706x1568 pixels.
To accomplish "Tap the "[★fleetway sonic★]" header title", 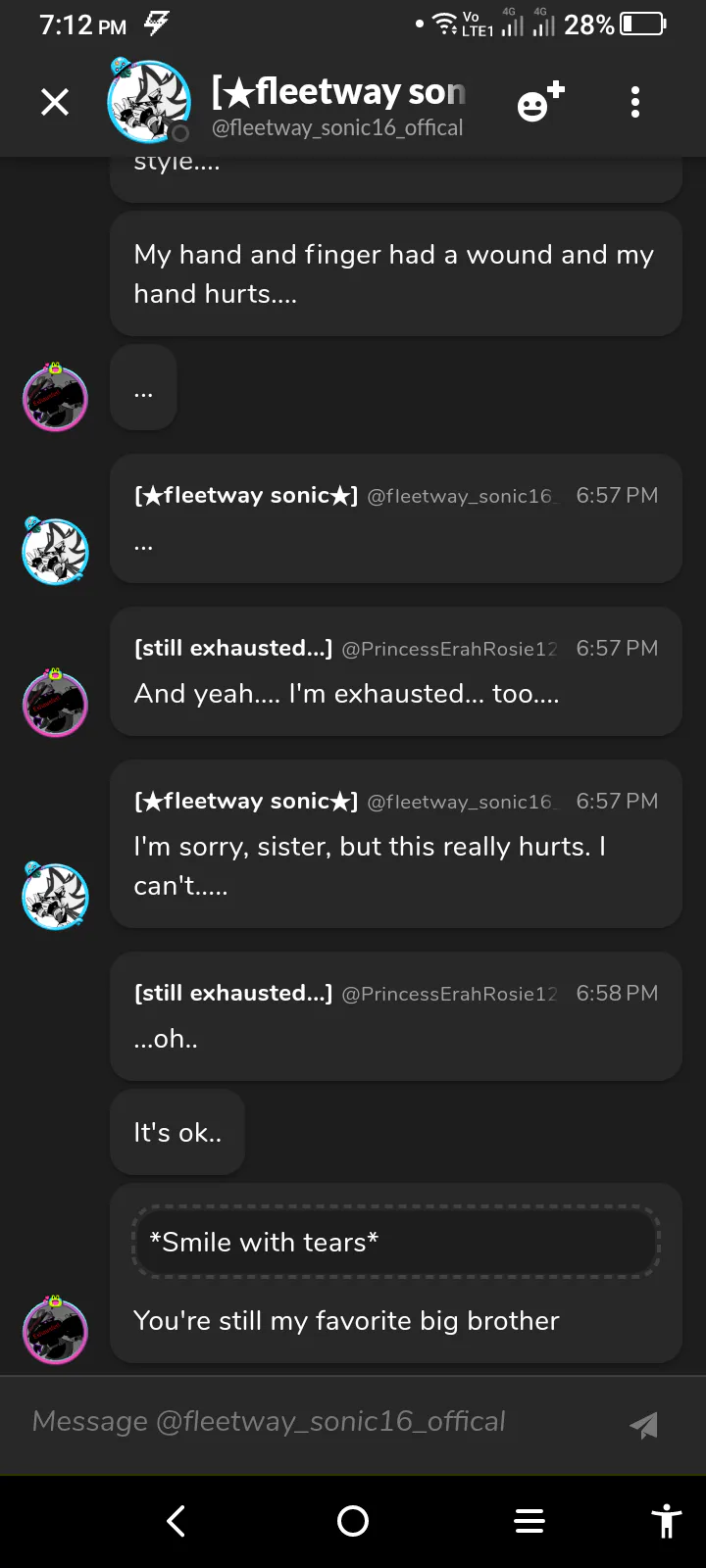I will (338, 92).
